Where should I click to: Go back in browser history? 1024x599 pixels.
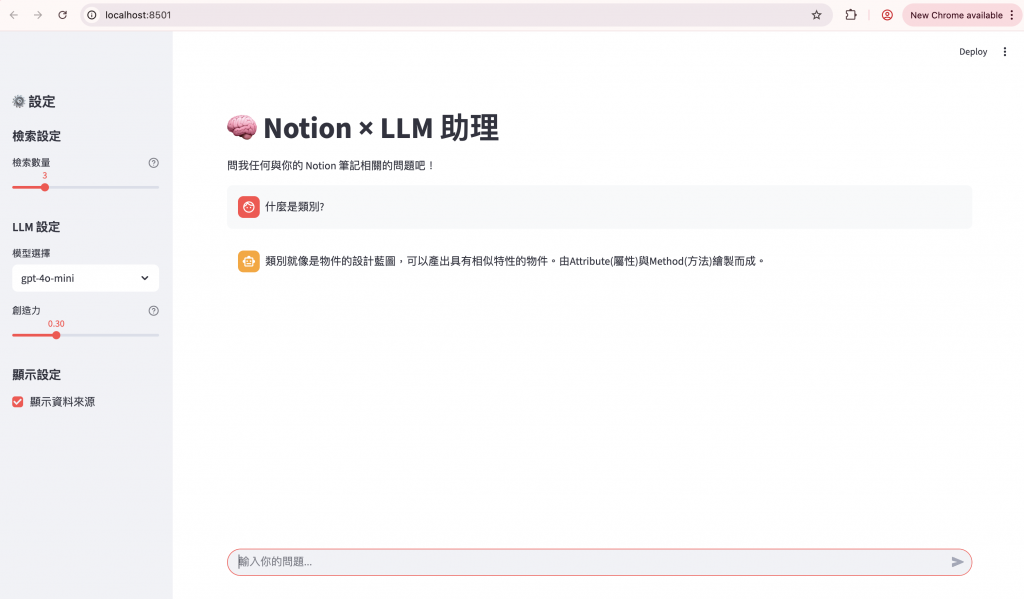pyautogui.click(x=14, y=15)
